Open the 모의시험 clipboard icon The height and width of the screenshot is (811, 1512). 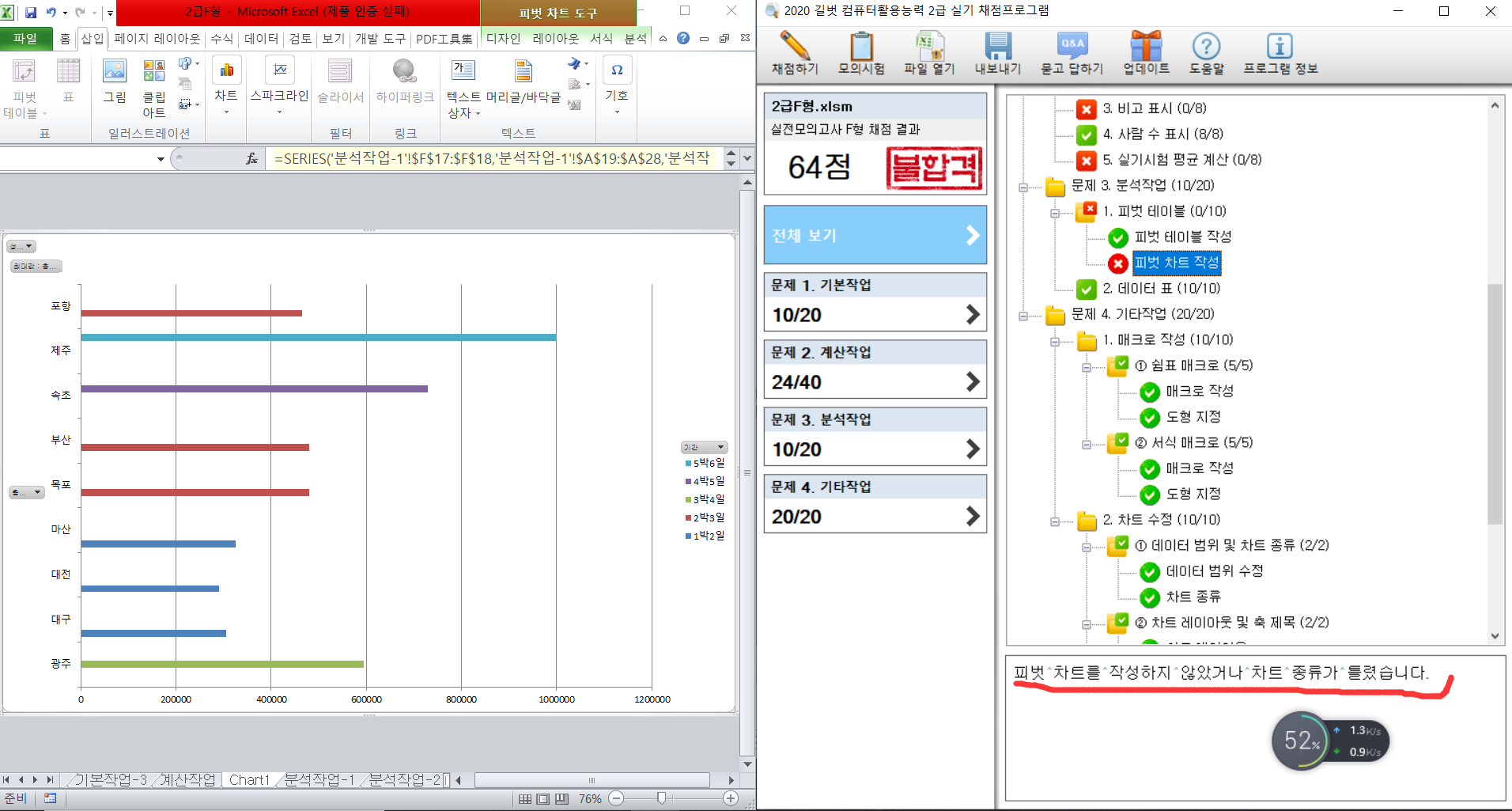861,47
